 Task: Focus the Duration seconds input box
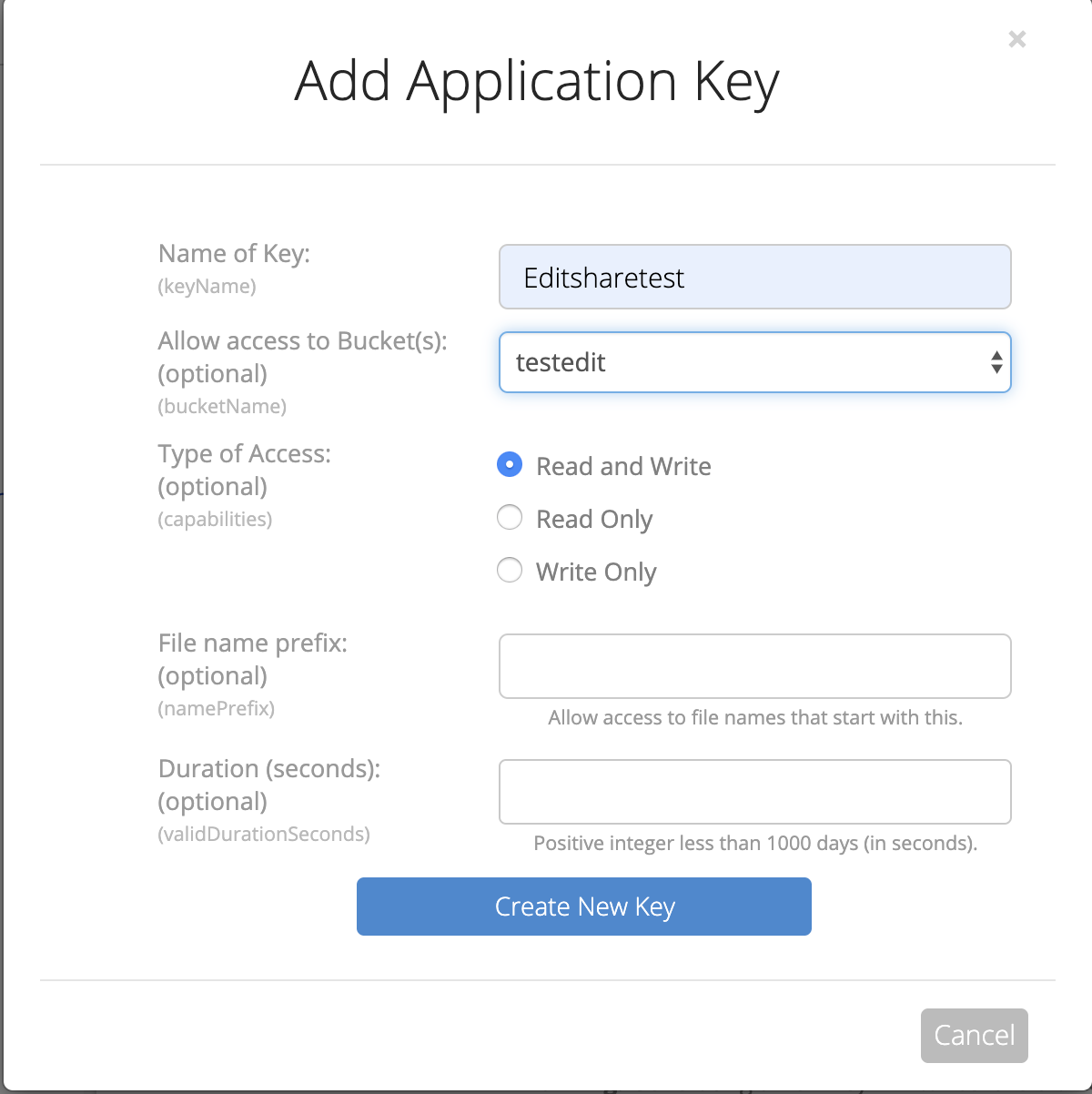coord(755,792)
